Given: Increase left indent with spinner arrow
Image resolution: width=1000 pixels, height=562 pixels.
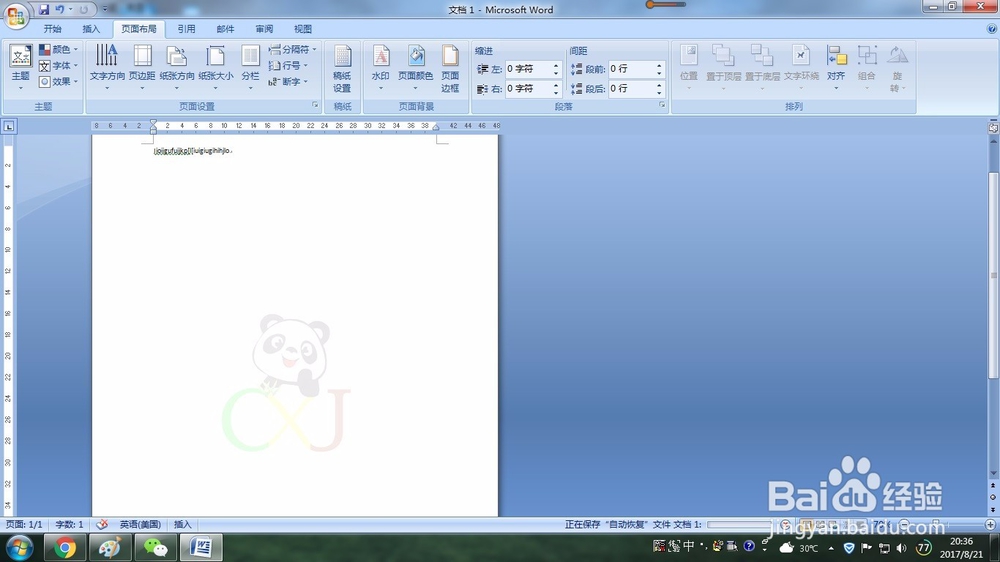Looking at the screenshot, I should pos(555,65).
